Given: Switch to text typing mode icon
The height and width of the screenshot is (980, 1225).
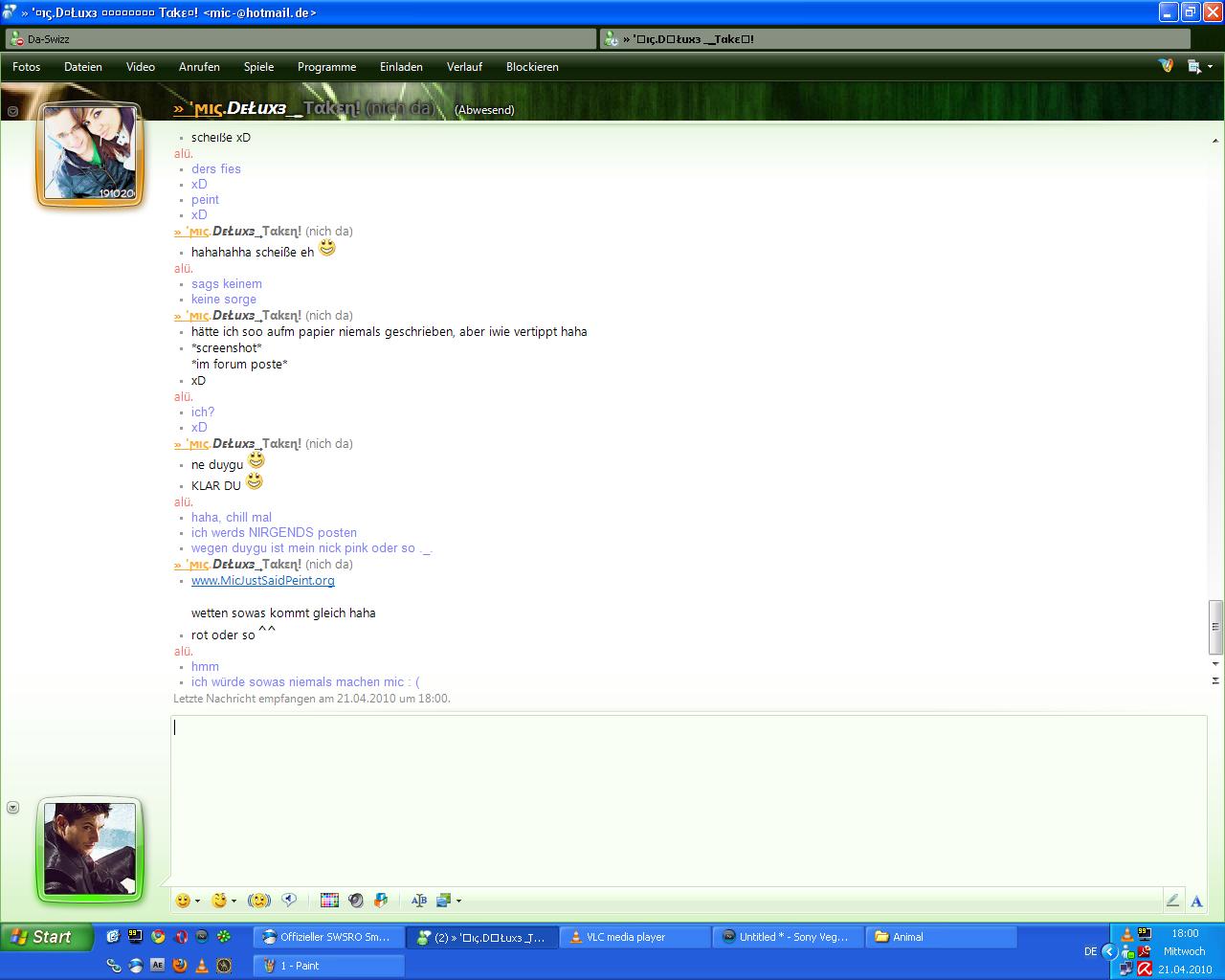Looking at the screenshot, I should [1196, 901].
